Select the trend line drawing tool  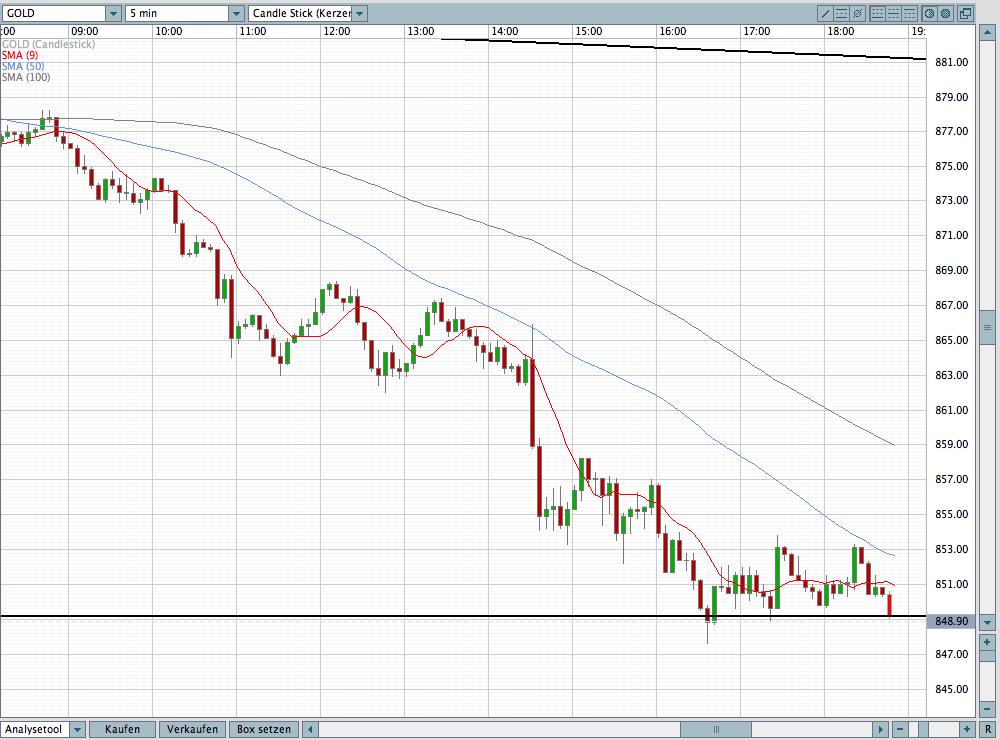click(x=825, y=13)
